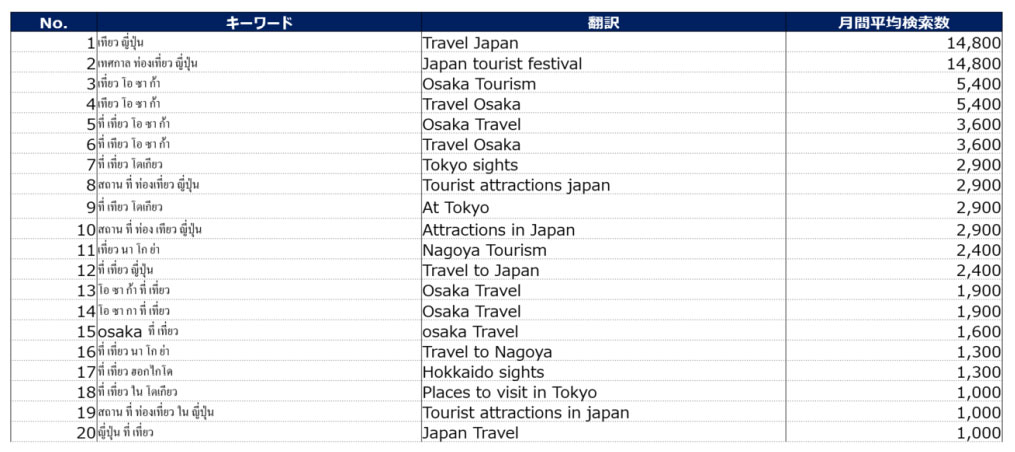Select the keyword cell starting with osaka
Image resolution: width=1015 pixels, height=452 pixels.
pos(259,332)
